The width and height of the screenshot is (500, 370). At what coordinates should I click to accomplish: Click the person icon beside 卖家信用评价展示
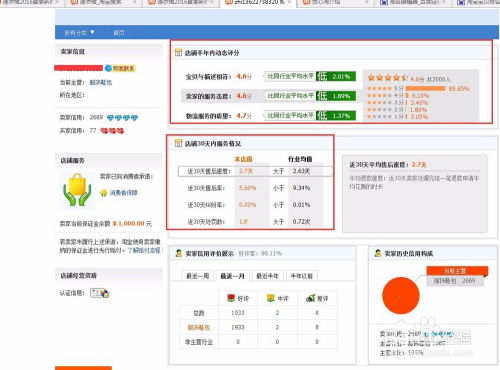[179, 253]
